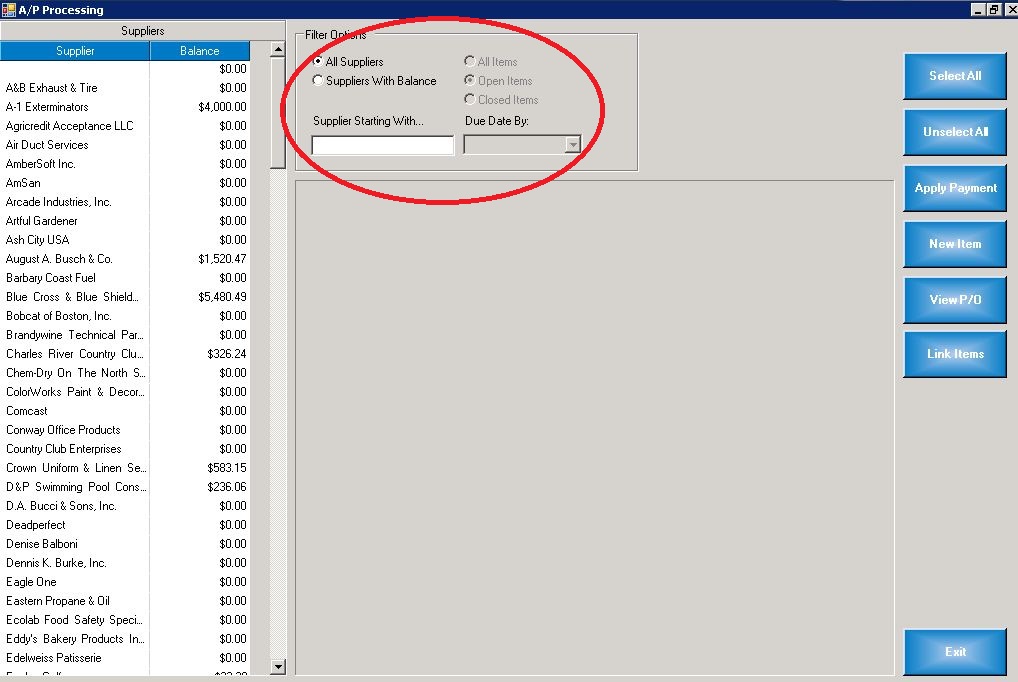The height and width of the screenshot is (682, 1018).
Task: Select Chem-Dry On The North supplier
Action: point(125,373)
